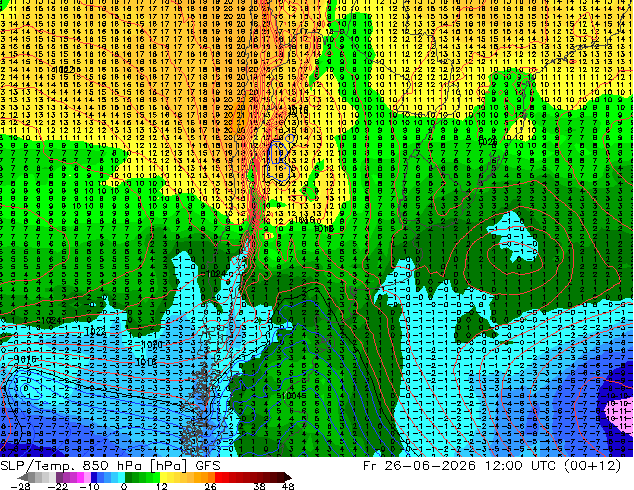Click the "38" label under color scale

259,486
